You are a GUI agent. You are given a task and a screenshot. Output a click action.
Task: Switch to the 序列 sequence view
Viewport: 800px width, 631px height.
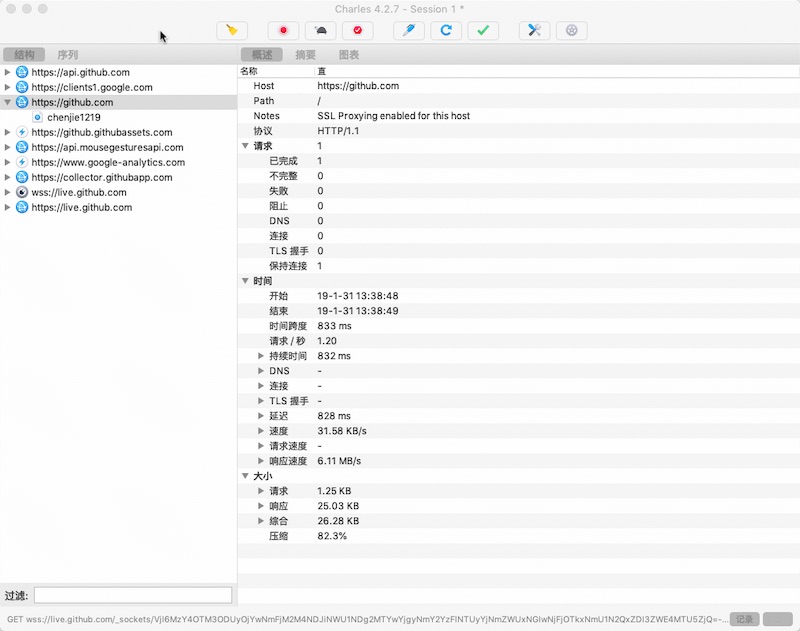click(67, 55)
